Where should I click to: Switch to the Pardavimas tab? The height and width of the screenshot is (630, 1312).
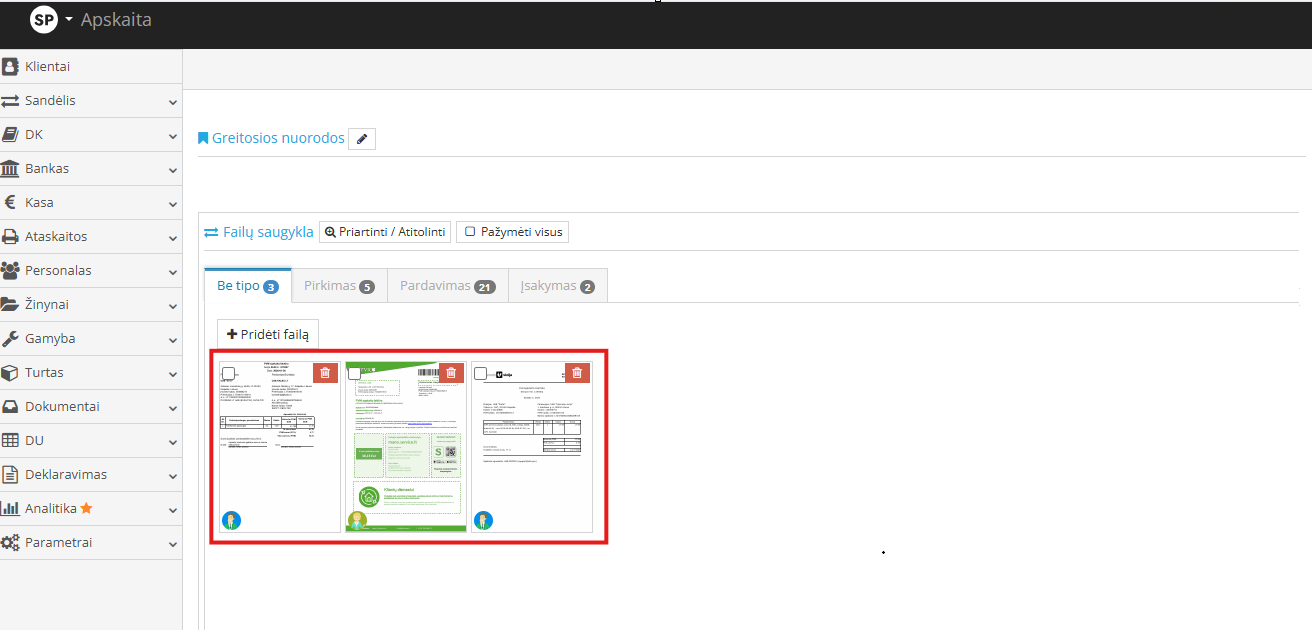pyautogui.click(x=448, y=286)
